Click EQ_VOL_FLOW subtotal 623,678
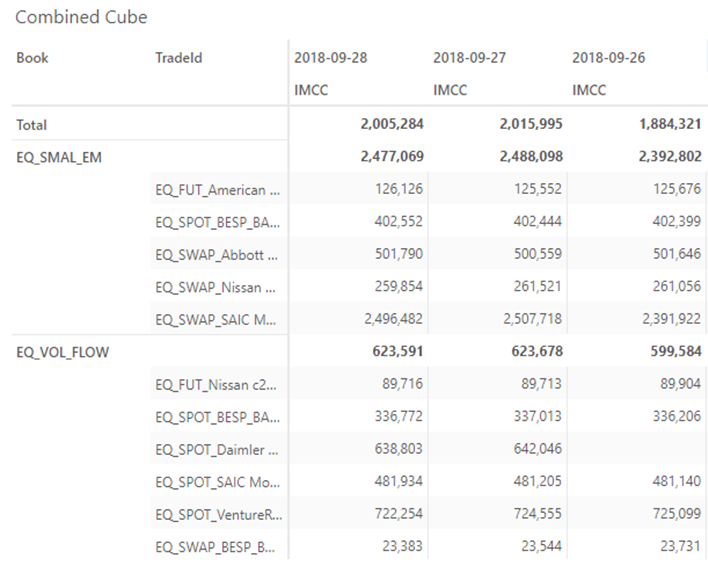Viewport: 708px width, 580px height. pyautogui.click(x=537, y=352)
